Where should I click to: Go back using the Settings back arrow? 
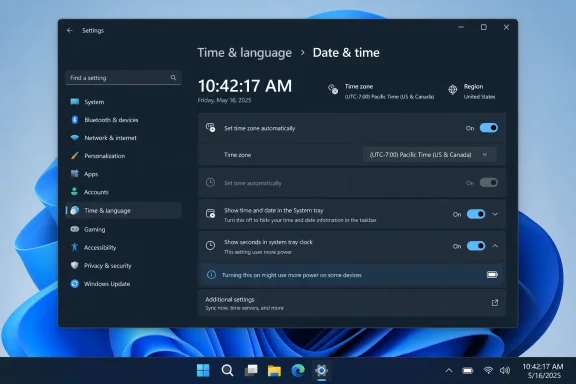(70, 30)
